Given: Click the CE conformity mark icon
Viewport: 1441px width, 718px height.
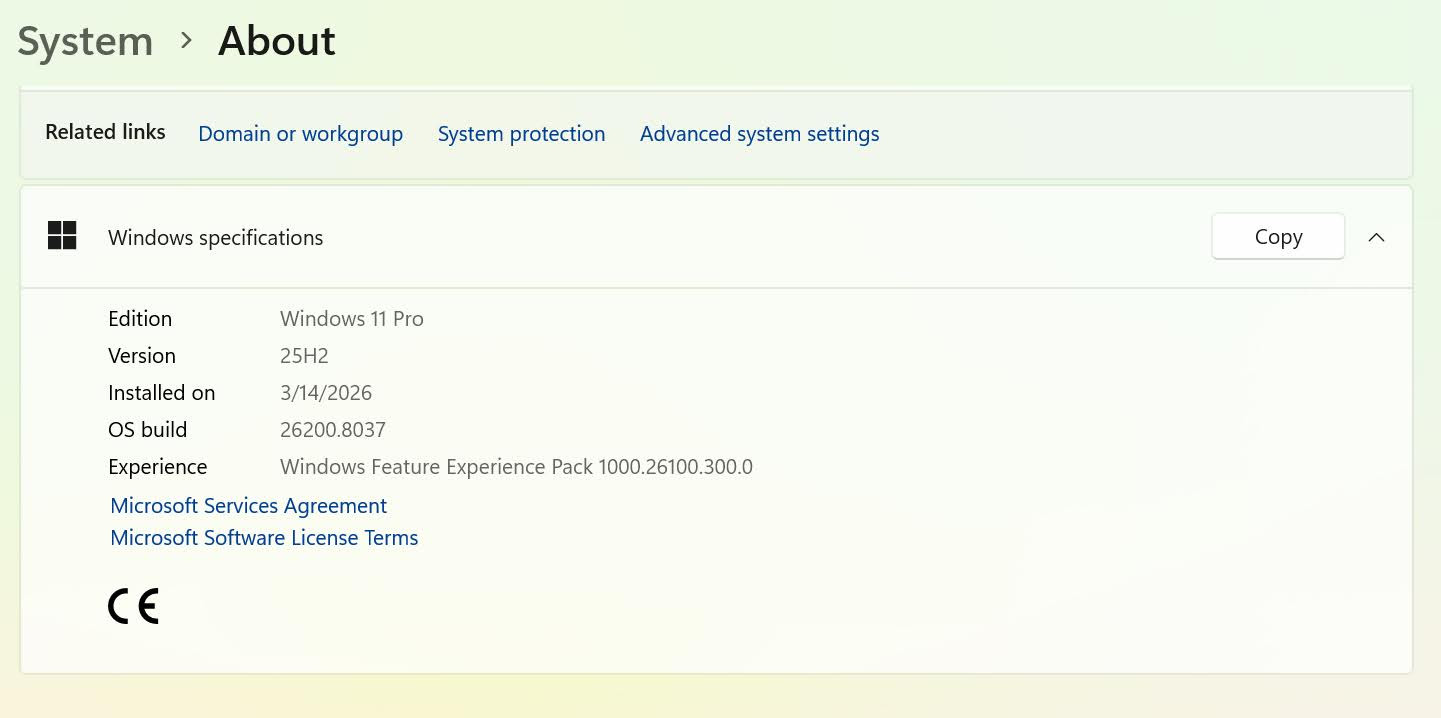Looking at the screenshot, I should [133, 606].
